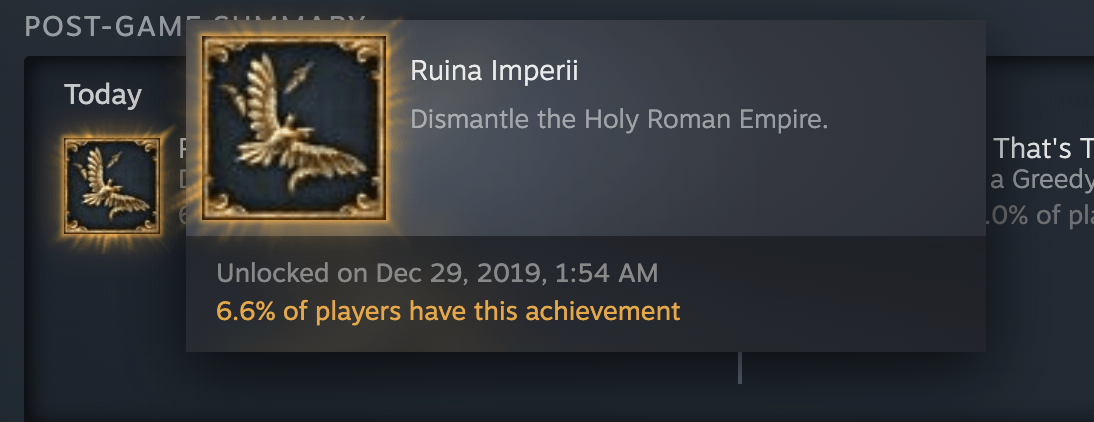
Task: Click the popup's dark footer bar
Action: click(x=585, y=294)
